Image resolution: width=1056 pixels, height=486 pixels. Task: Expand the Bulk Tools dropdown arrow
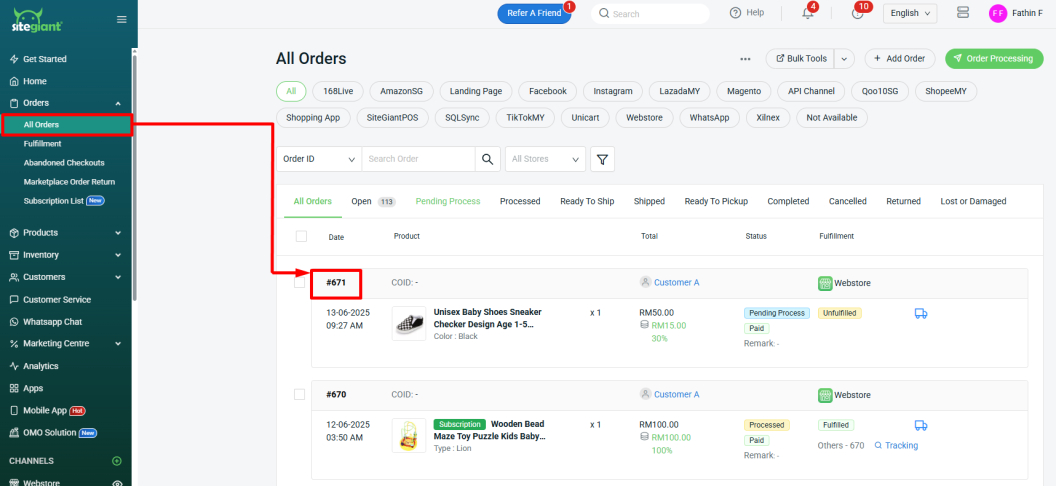click(x=845, y=59)
